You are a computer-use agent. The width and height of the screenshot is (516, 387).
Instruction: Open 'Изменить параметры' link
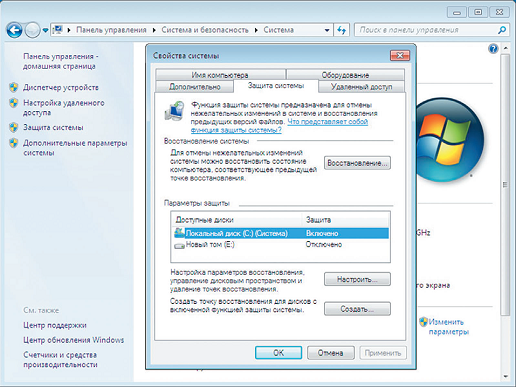click(x=449, y=327)
